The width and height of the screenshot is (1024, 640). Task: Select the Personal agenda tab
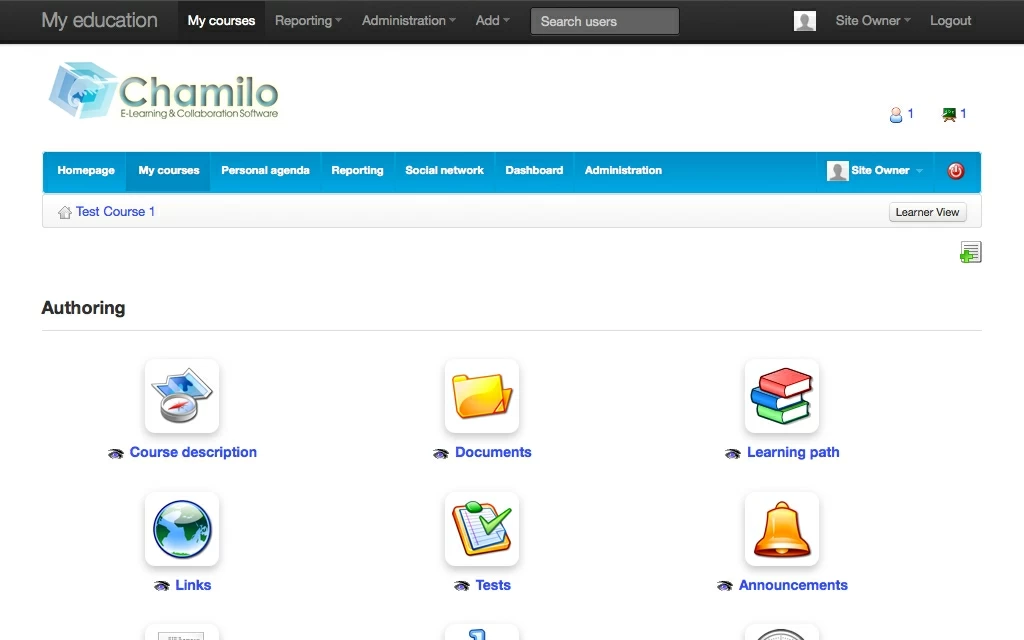tap(265, 171)
